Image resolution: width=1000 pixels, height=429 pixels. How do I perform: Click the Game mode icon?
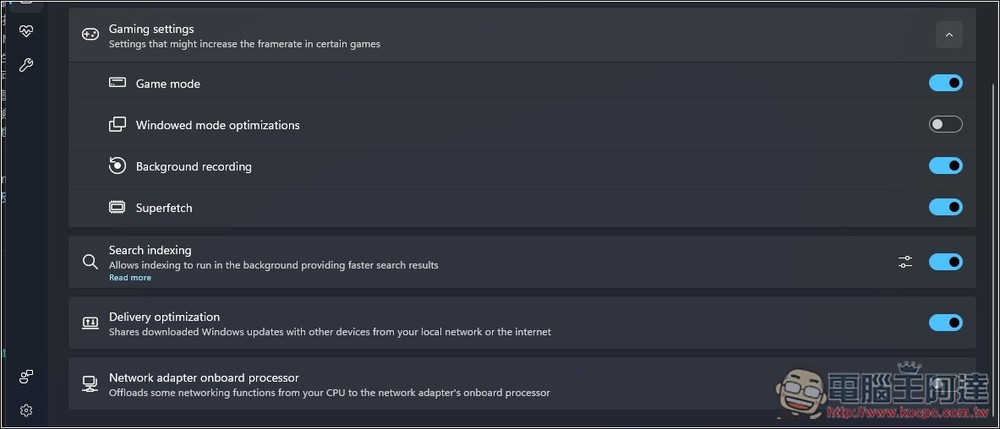pyautogui.click(x=117, y=83)
